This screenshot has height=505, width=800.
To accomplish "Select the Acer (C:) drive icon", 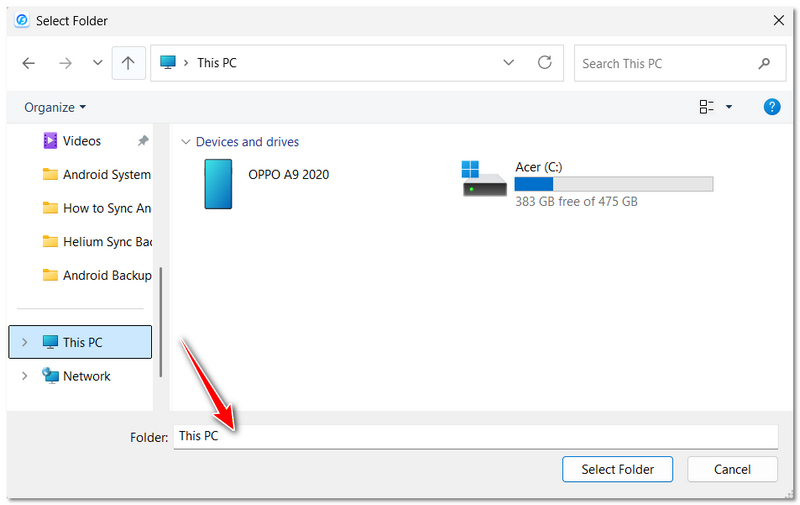I will pyautogui.click(x=484, y=179).
